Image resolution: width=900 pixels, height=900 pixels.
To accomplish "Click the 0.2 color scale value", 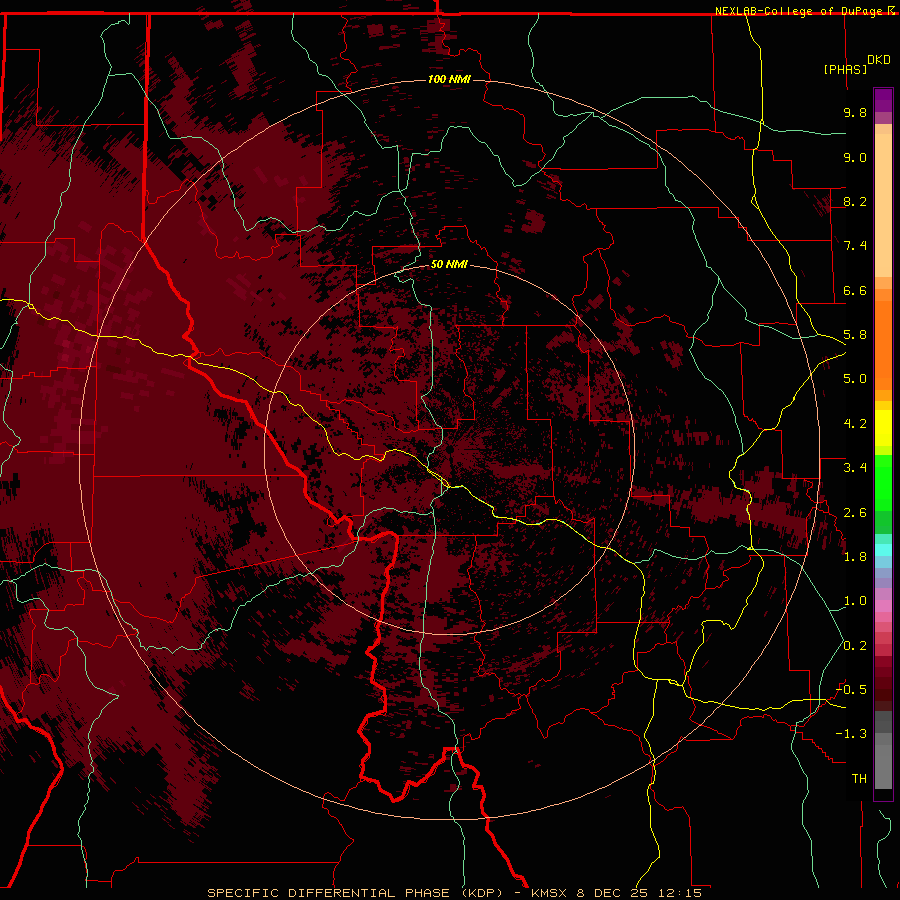I will coord(855,646).
